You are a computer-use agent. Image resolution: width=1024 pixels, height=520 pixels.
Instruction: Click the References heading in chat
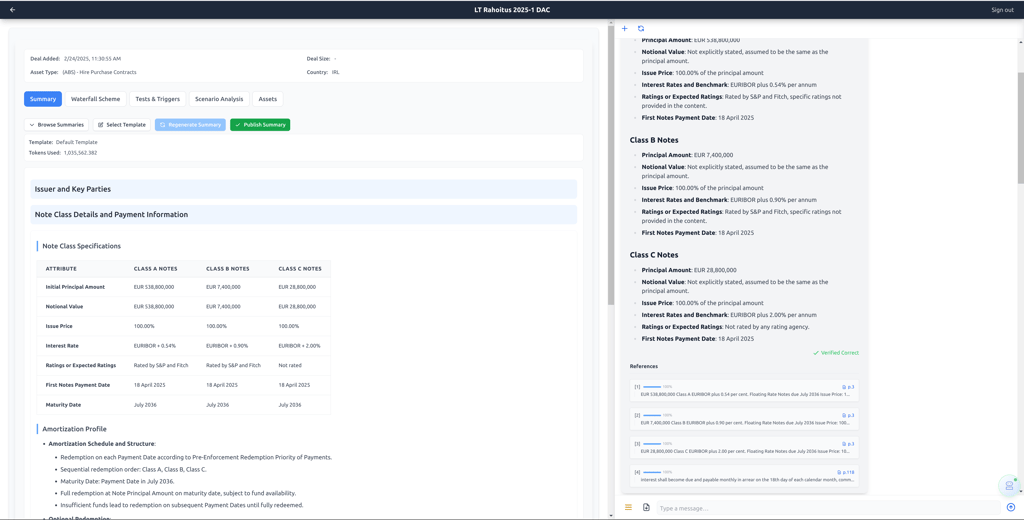pyautogui.click(x=644, y=366)
